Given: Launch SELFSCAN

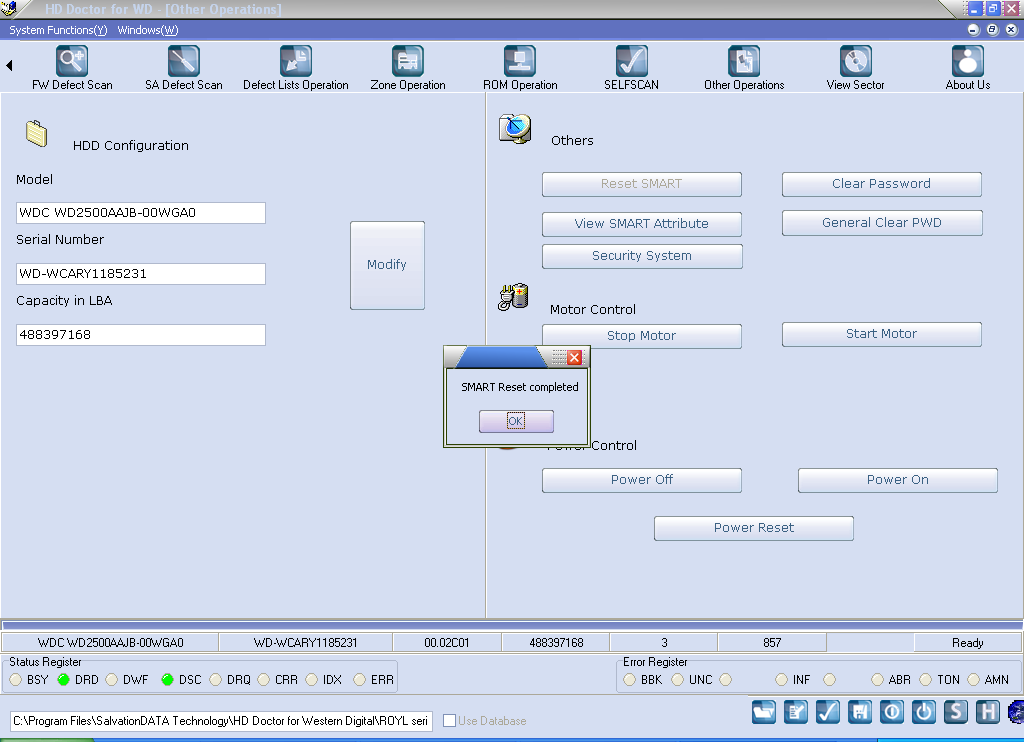Looking at the screenshot, I should click(632, 68).
